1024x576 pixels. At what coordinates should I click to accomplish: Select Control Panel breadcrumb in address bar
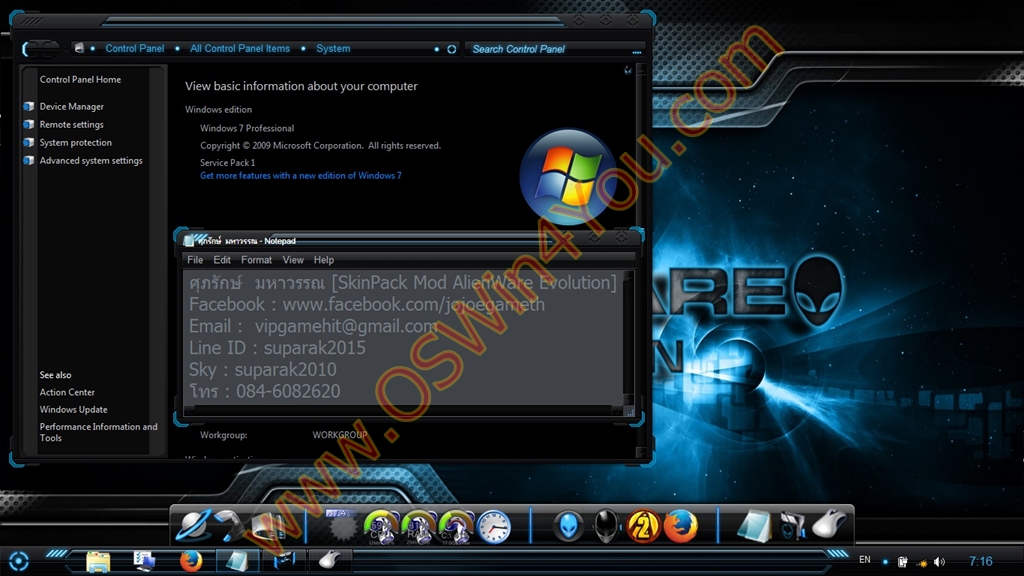(x=135, y=48)
